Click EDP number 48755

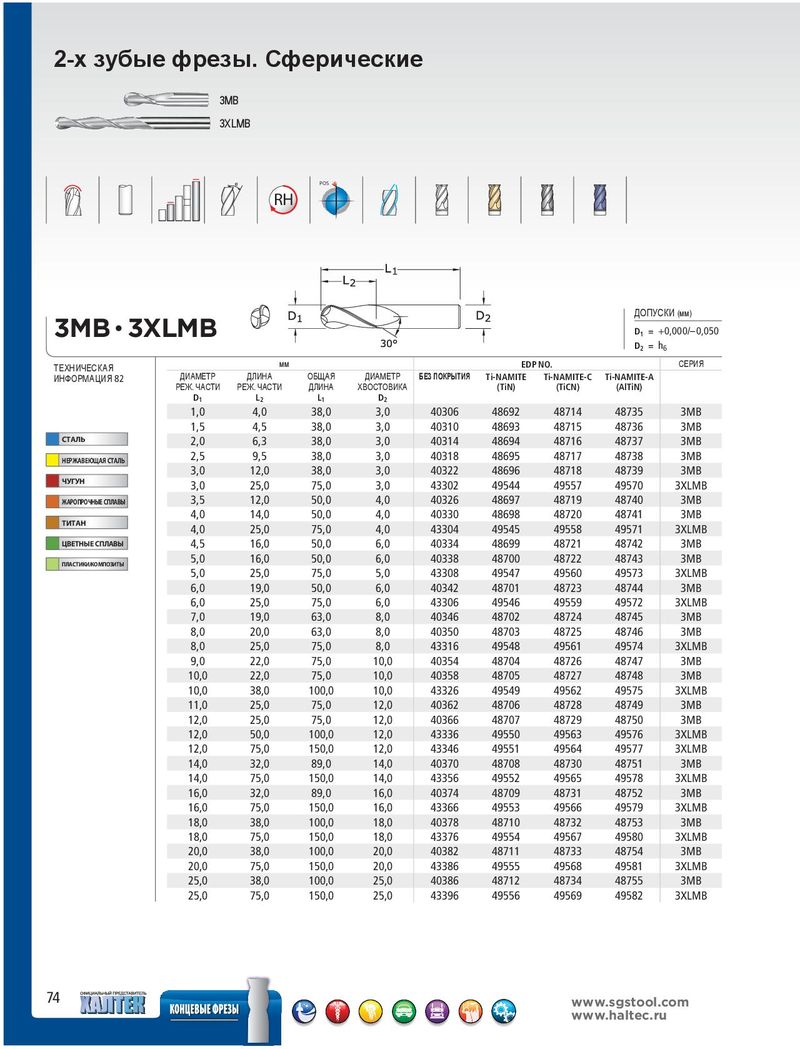click(629, 881)
